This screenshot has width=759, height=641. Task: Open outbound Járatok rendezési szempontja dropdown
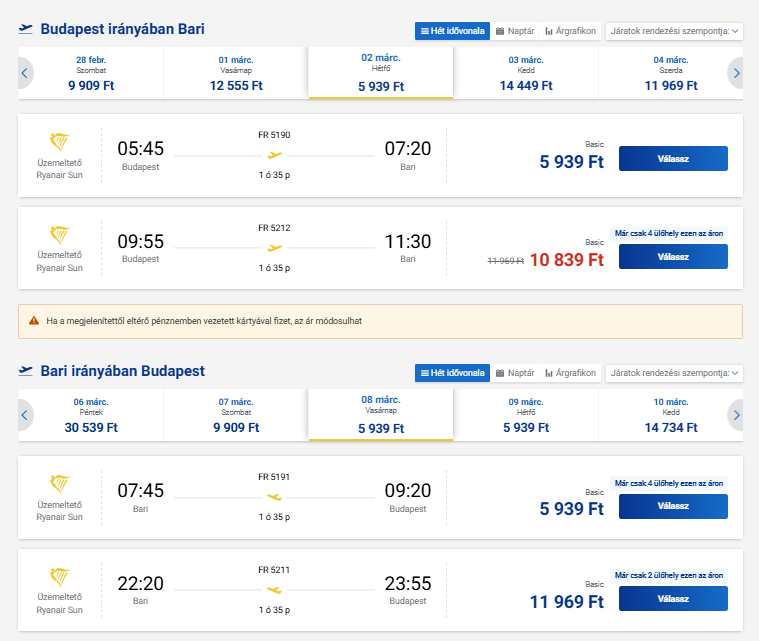(674, 31)
